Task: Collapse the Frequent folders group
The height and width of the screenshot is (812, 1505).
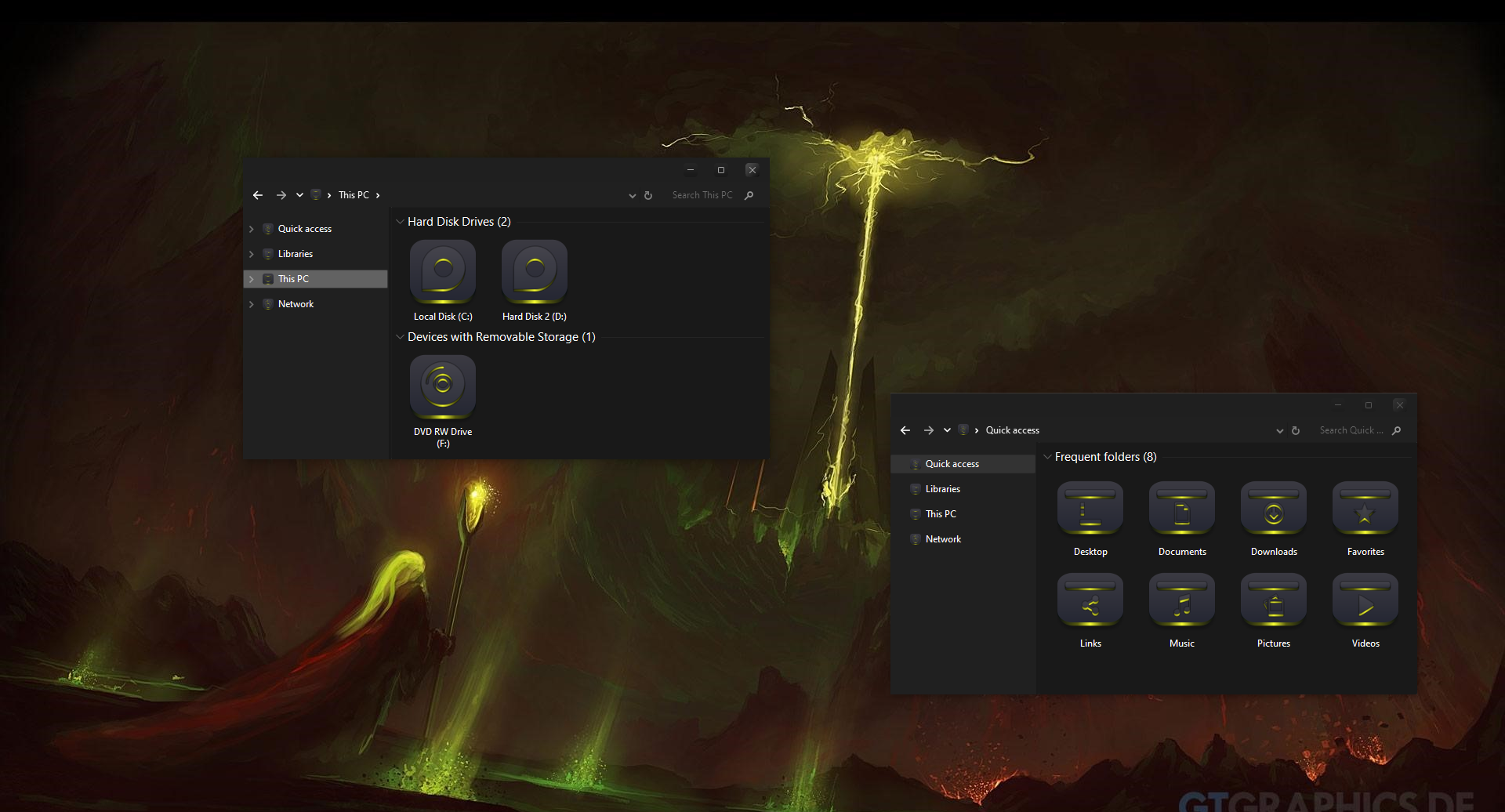Action: (x=1048, y=457)
